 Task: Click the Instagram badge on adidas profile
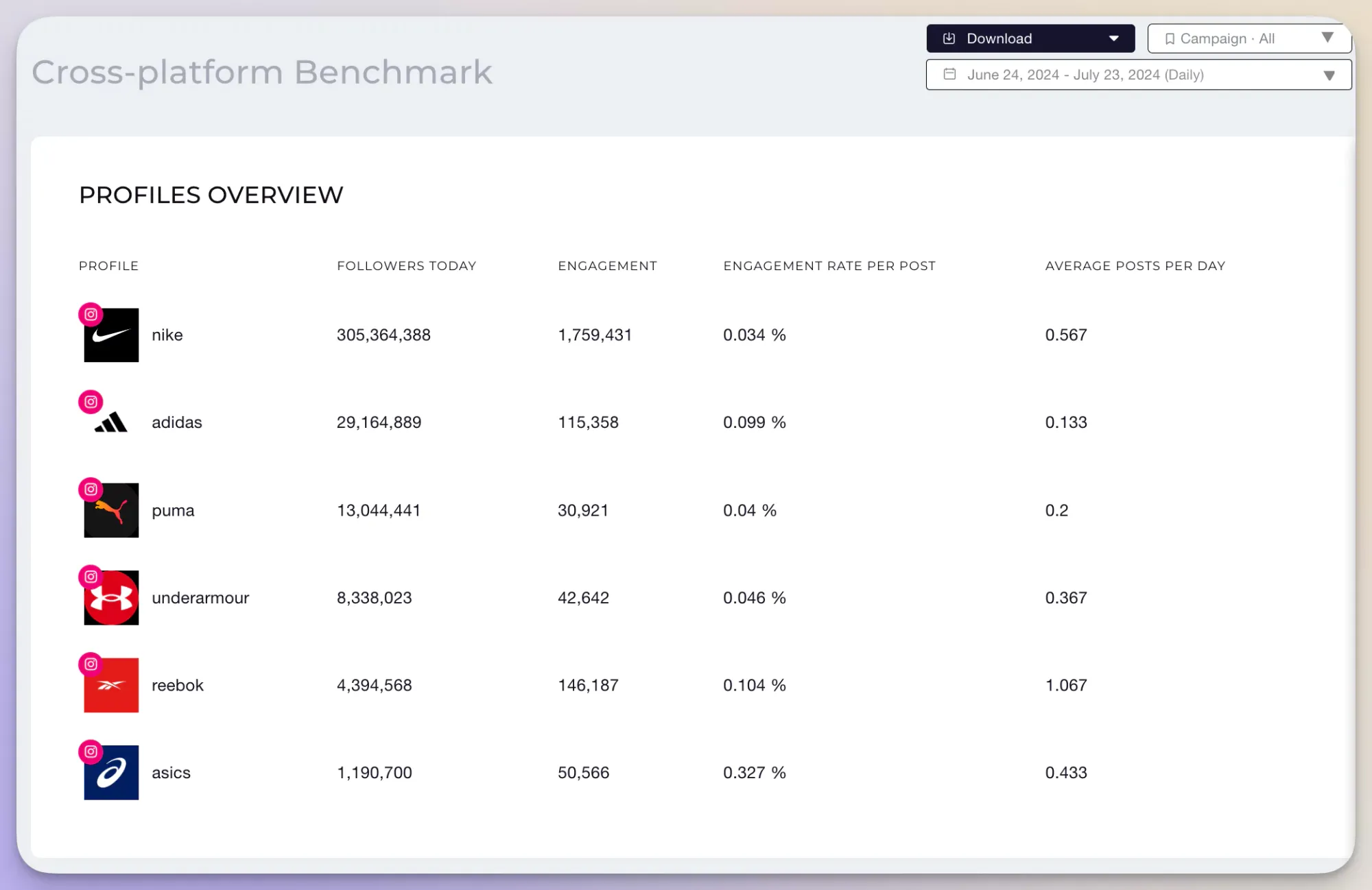(91, 402)
